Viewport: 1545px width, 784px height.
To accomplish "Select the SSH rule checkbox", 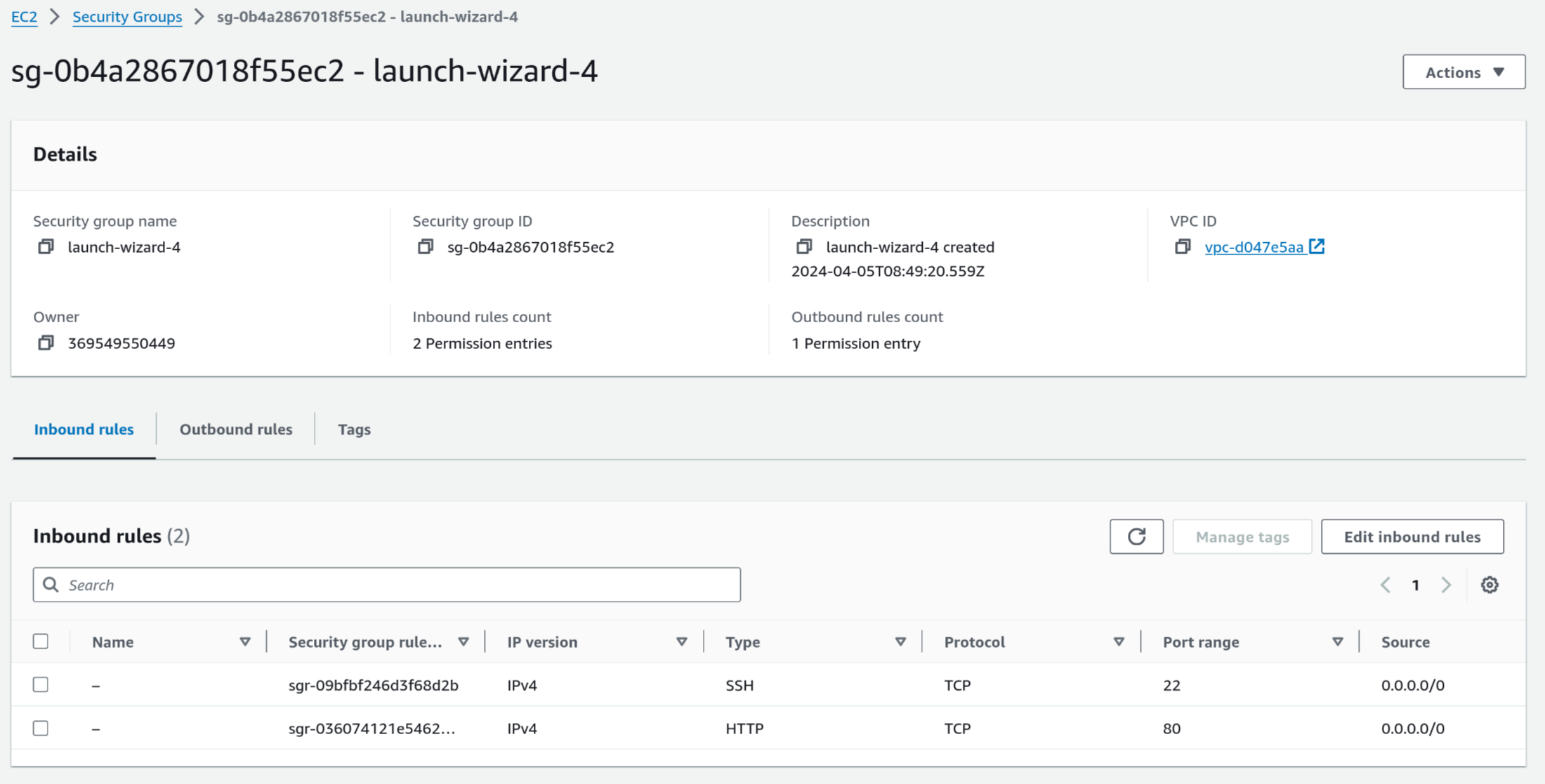I will [41, 684].
